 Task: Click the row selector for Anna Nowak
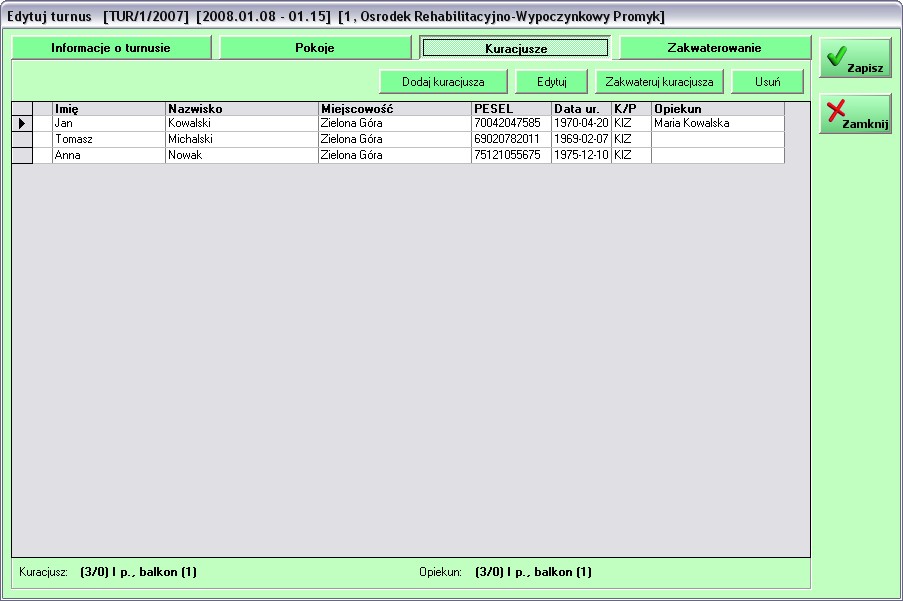click(22, 155)
